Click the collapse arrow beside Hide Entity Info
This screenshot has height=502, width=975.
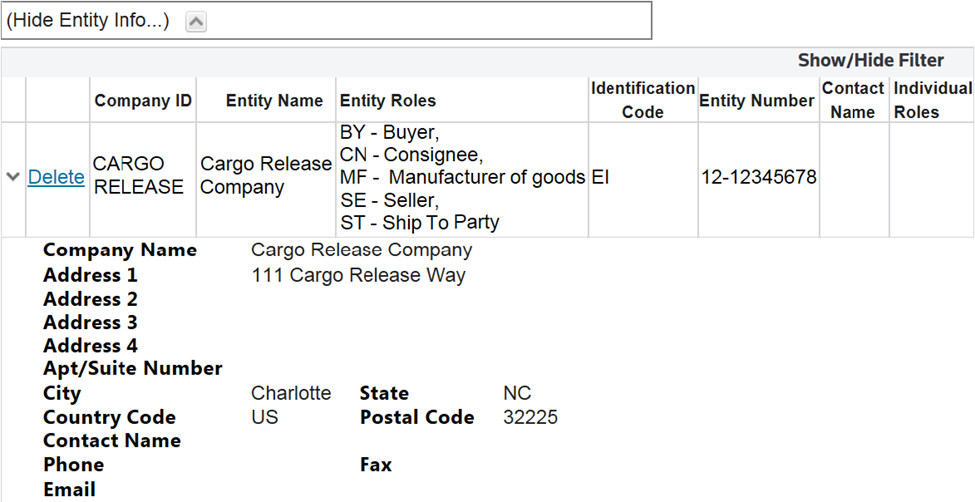197,22
